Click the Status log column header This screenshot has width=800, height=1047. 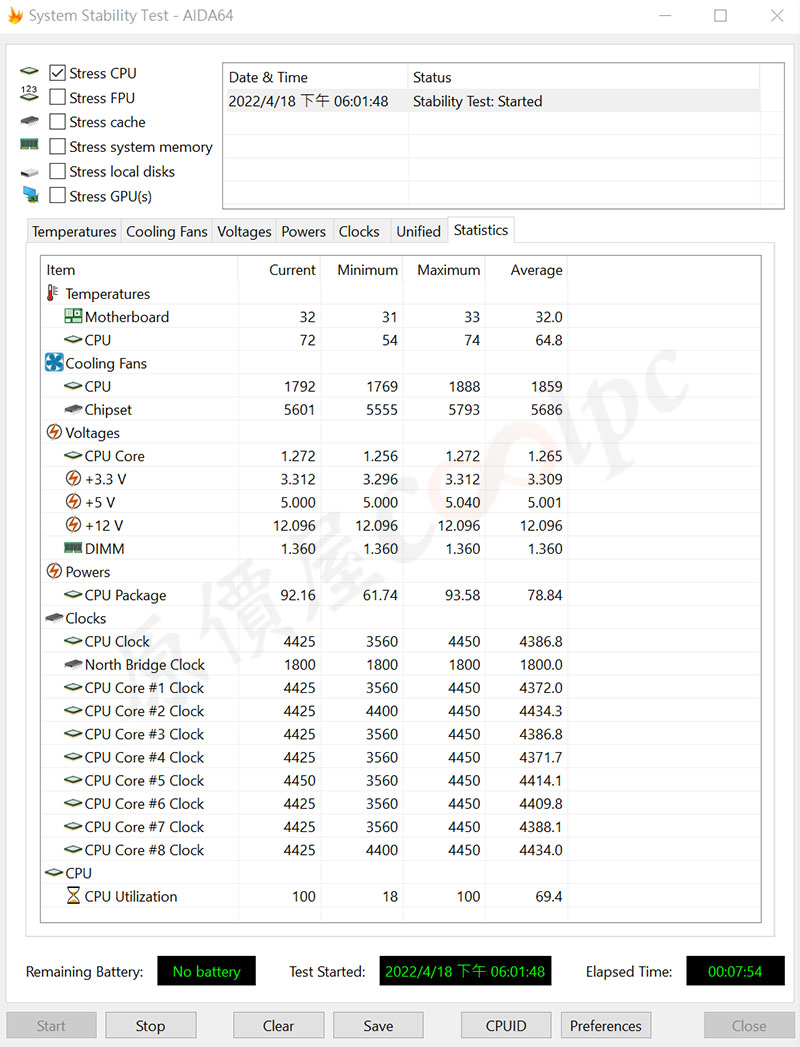pyautogui.click(x=584, y=77)
